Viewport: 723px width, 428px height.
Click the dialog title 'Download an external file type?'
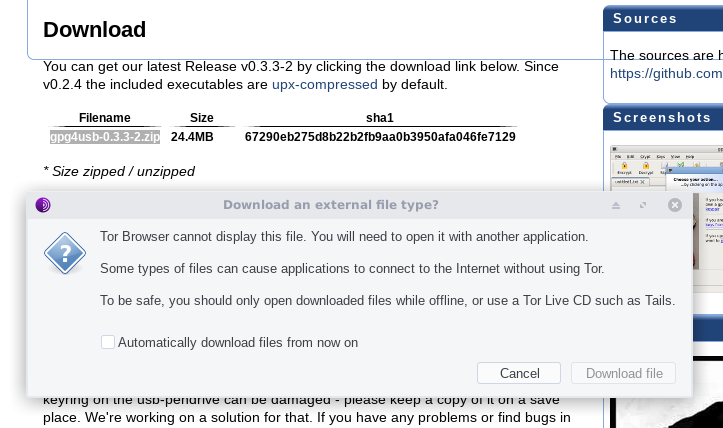[331, 205]
